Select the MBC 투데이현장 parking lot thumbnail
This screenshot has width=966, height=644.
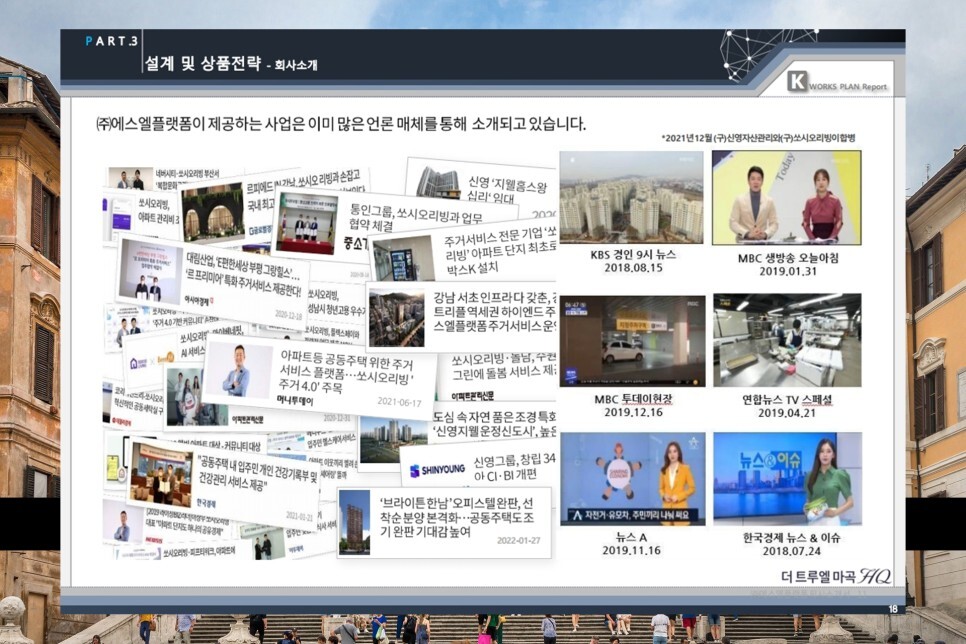click(632, 341)
